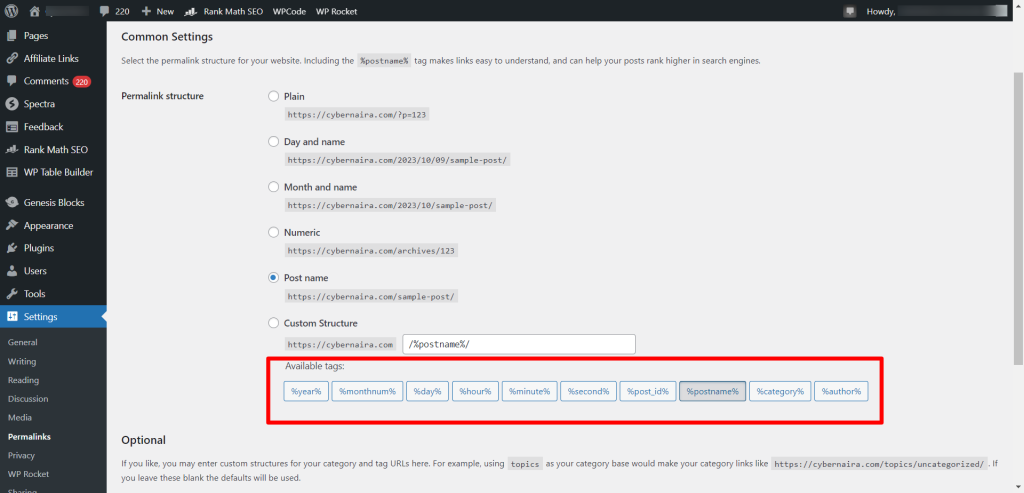
Task: Click the Tools wrench icon
Action: coord(12,294)
